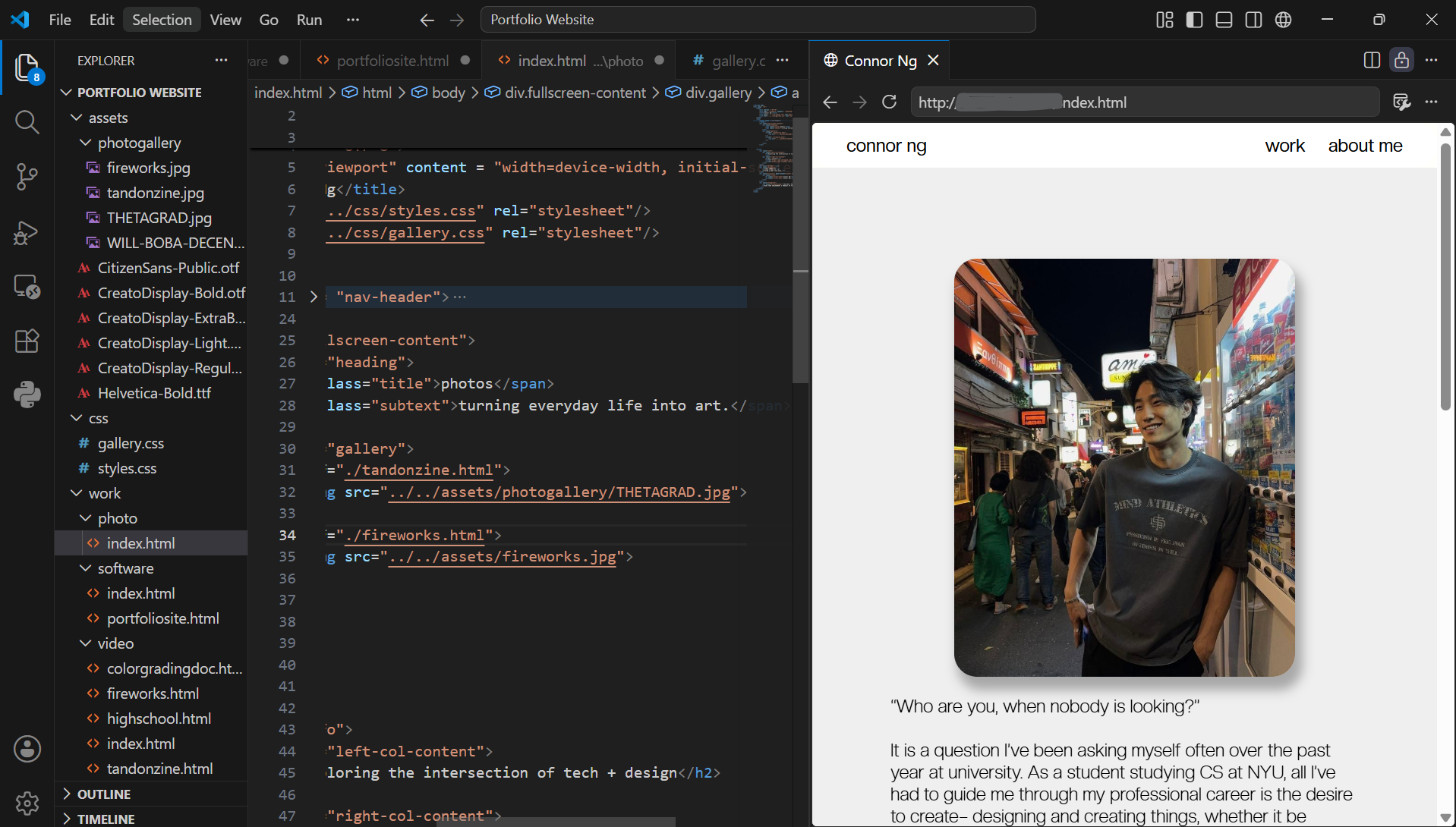Click the preview devtools icon beside address bar
Screen dimensions: 1456x827
coord(1401,102)
